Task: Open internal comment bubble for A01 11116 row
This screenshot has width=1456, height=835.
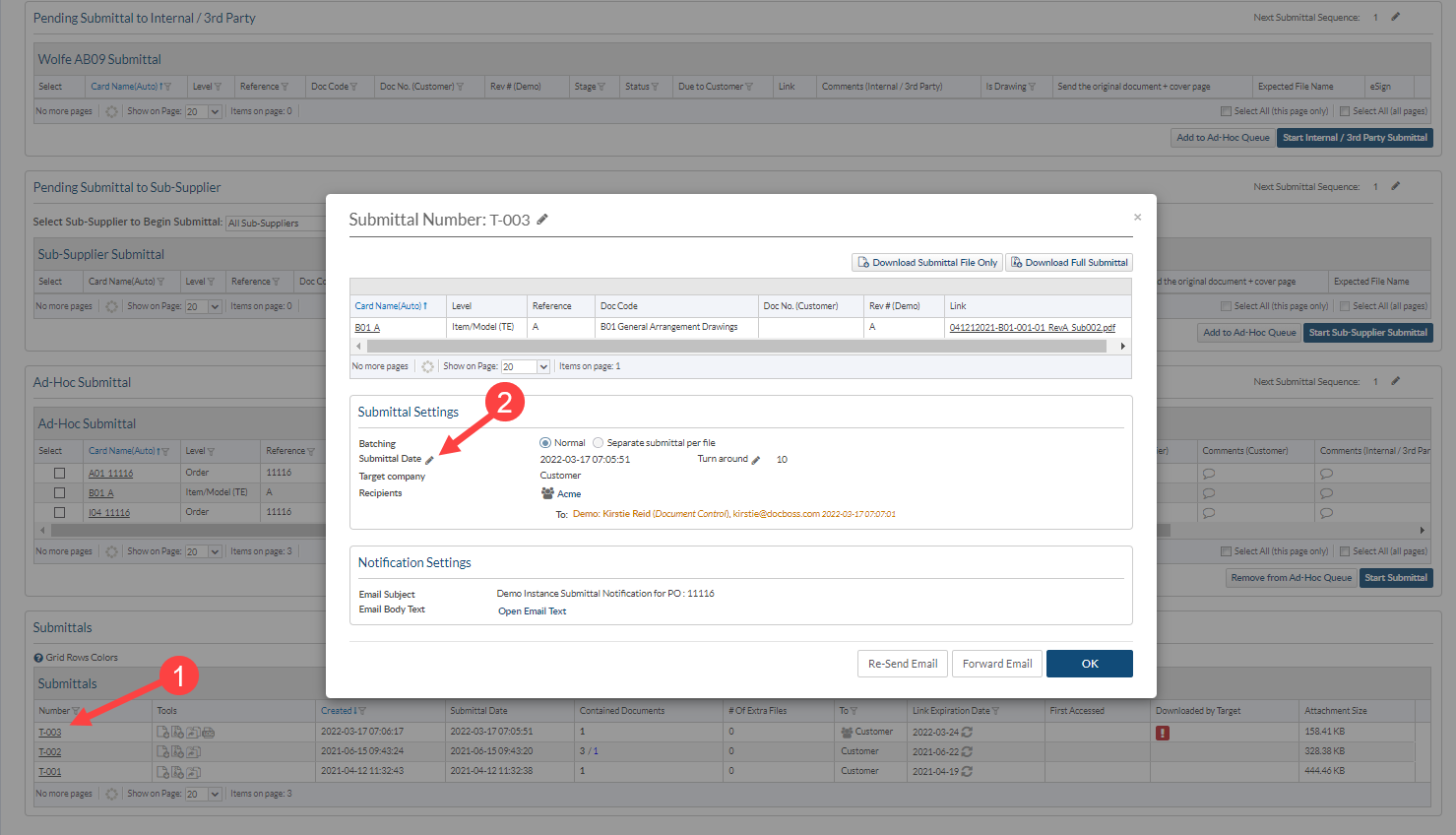Action: (1326, 474)
